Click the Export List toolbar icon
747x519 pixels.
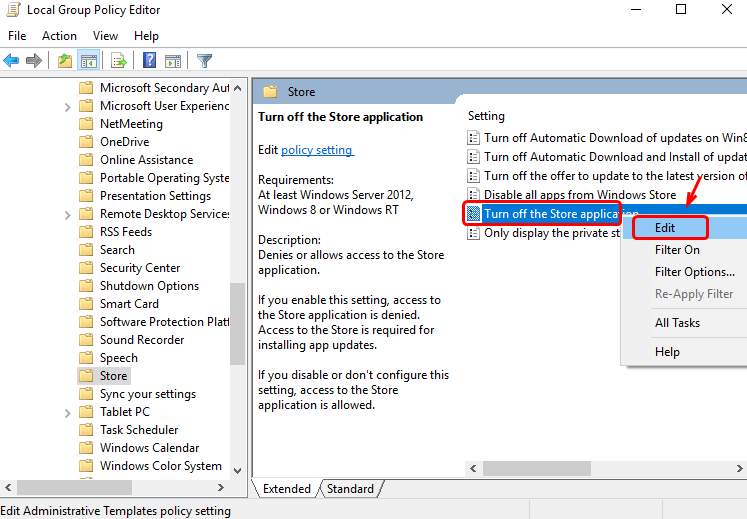[119, 61]
